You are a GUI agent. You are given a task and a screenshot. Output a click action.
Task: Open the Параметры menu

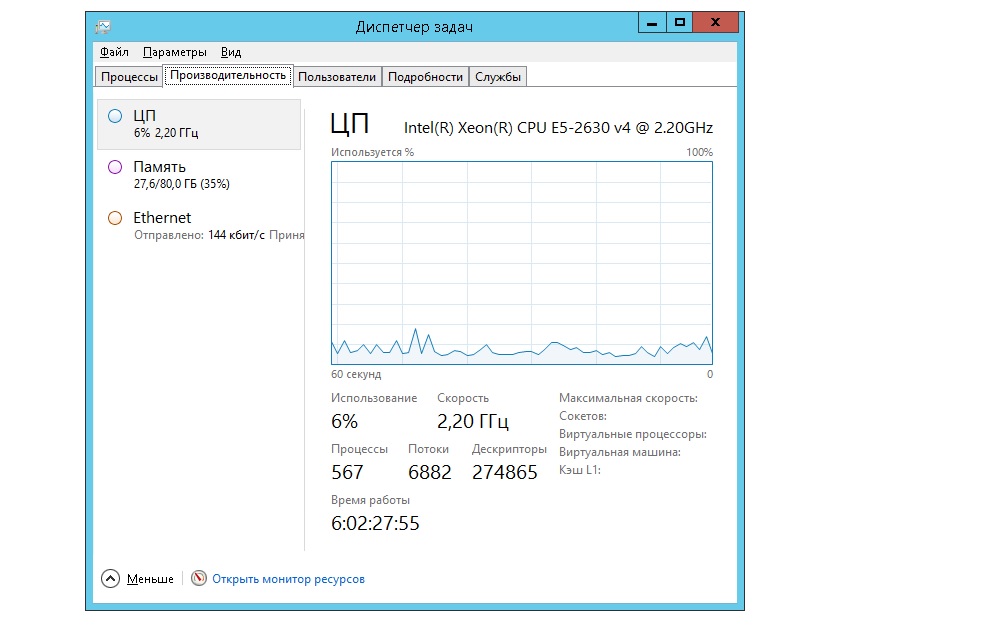click(x=175, y=52)
